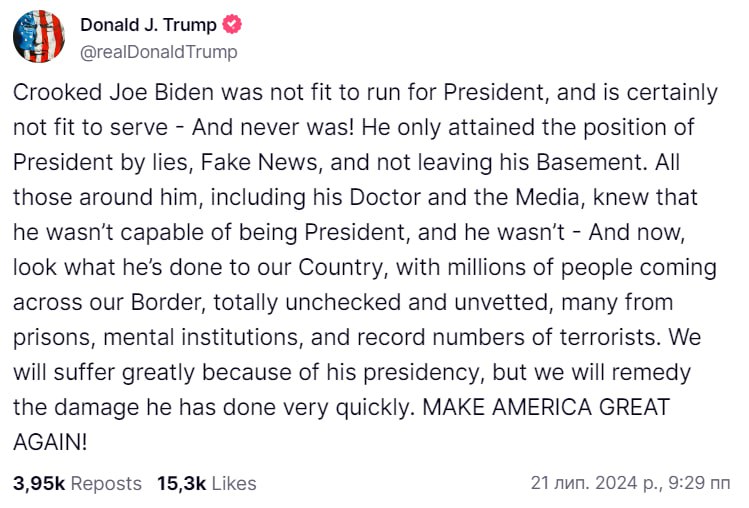Open the profile avatar picture

tap(38, 38)
